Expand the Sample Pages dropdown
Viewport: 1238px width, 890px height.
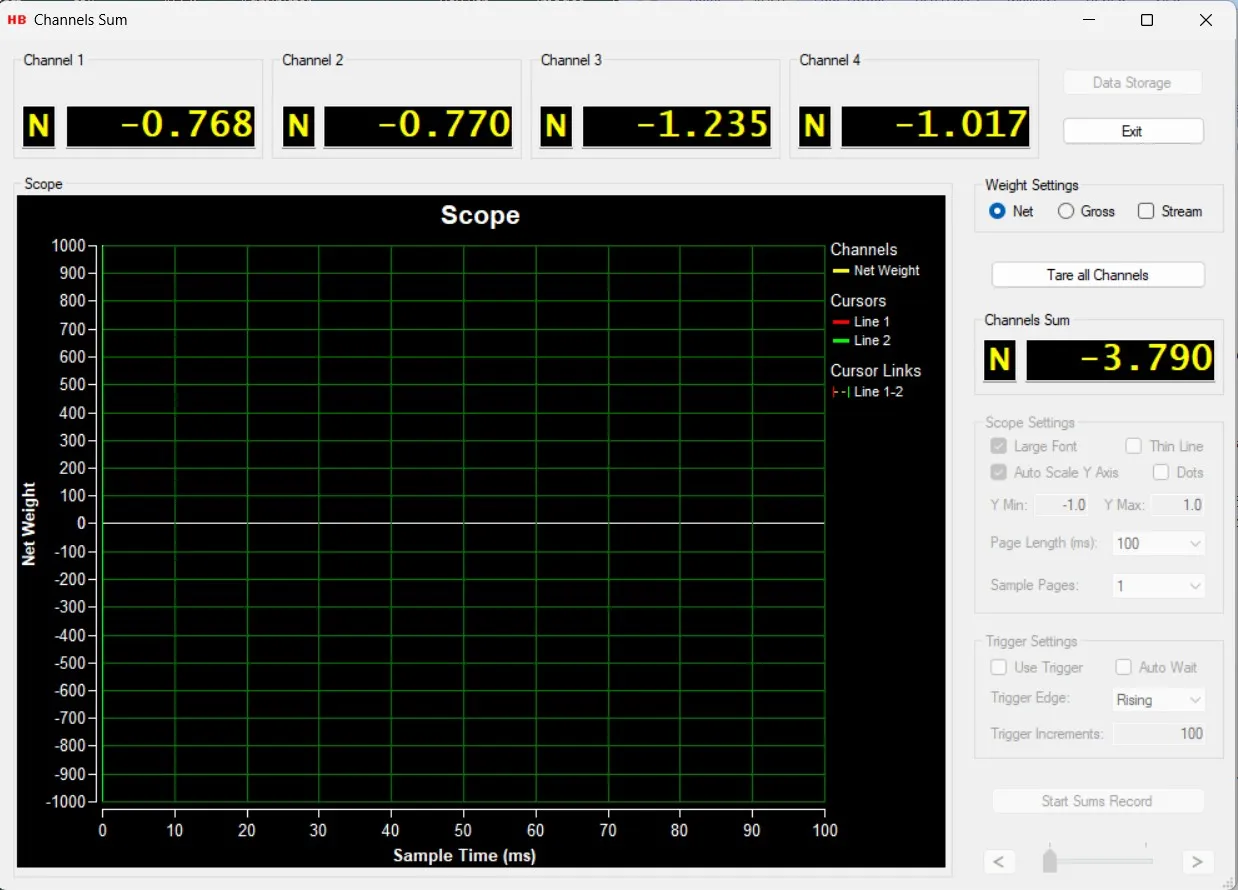pyautogui.click(x=1158, y=586)
